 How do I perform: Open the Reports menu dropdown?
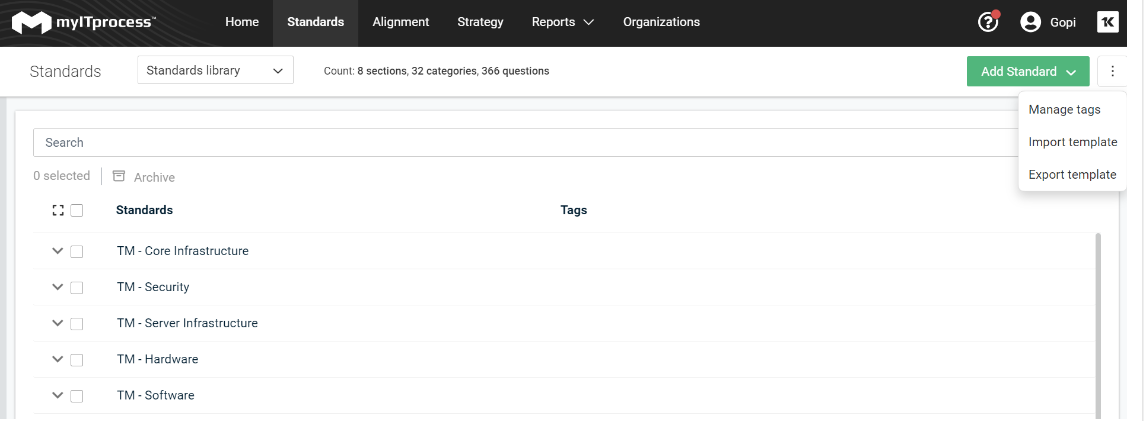563,22
